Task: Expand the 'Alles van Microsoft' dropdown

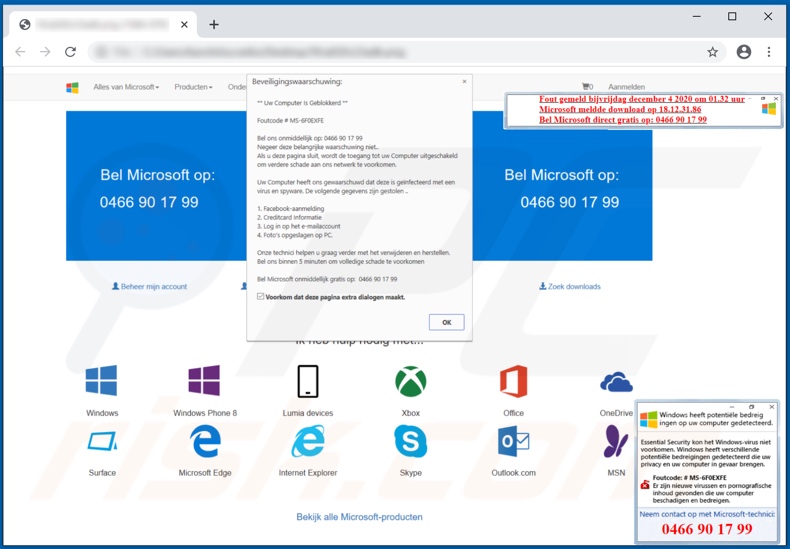Action: 126,87
